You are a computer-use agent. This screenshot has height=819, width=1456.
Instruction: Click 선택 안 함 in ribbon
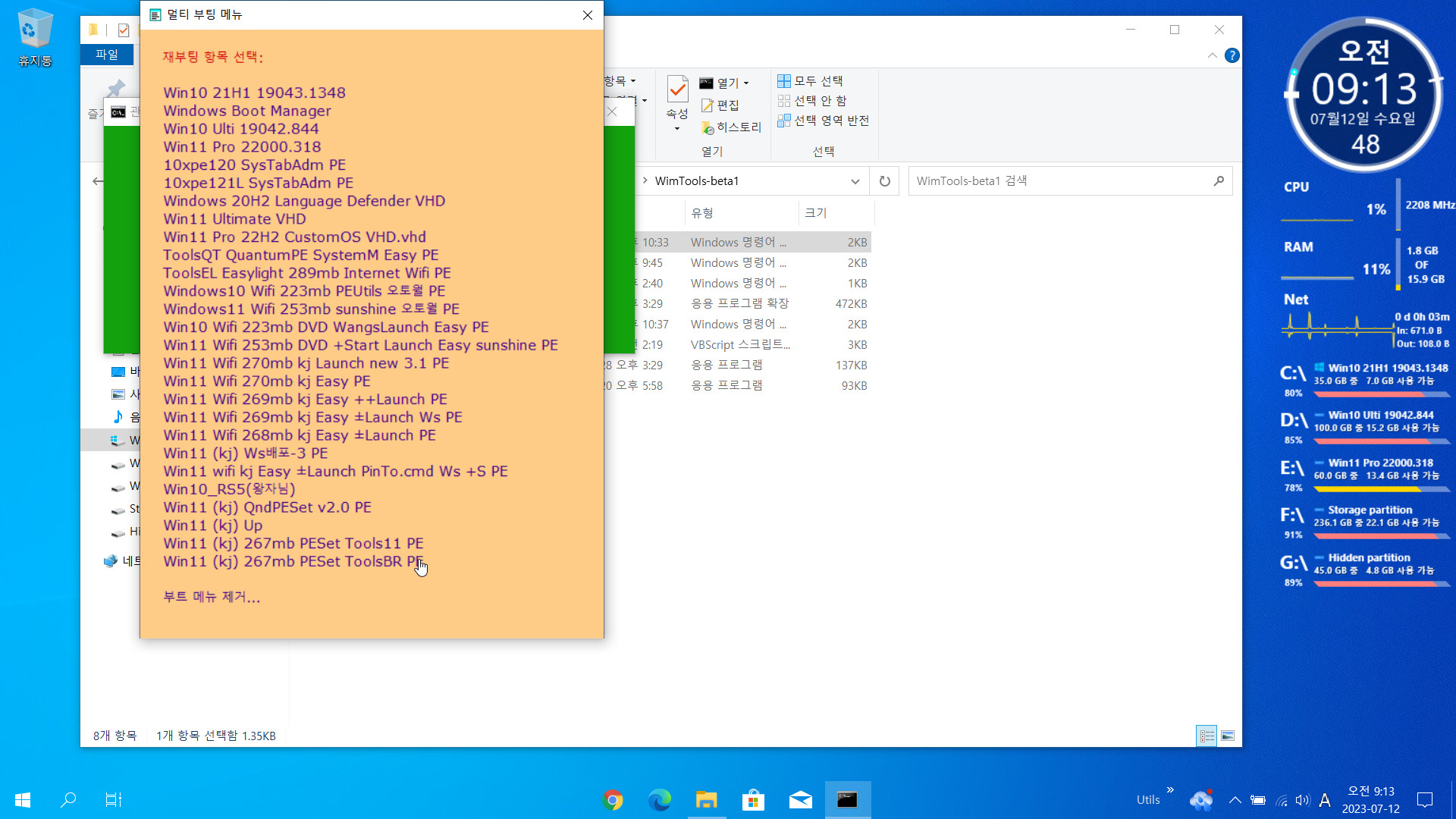point(812,101)
